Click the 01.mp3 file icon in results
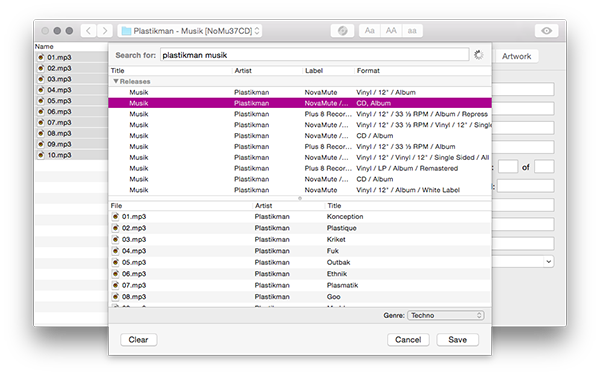The width and height of the screenshot is (600, 375). pos(115,217)
